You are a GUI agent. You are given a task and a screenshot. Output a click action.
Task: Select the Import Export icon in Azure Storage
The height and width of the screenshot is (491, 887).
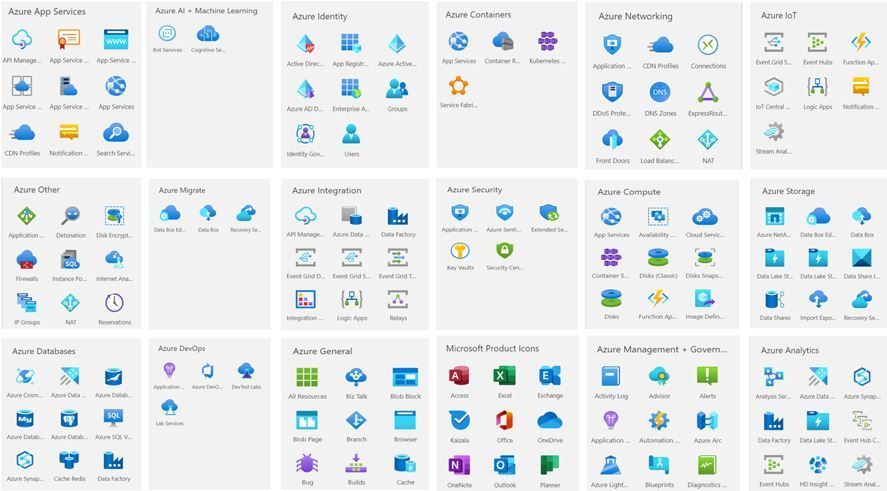tap(817, 299)
